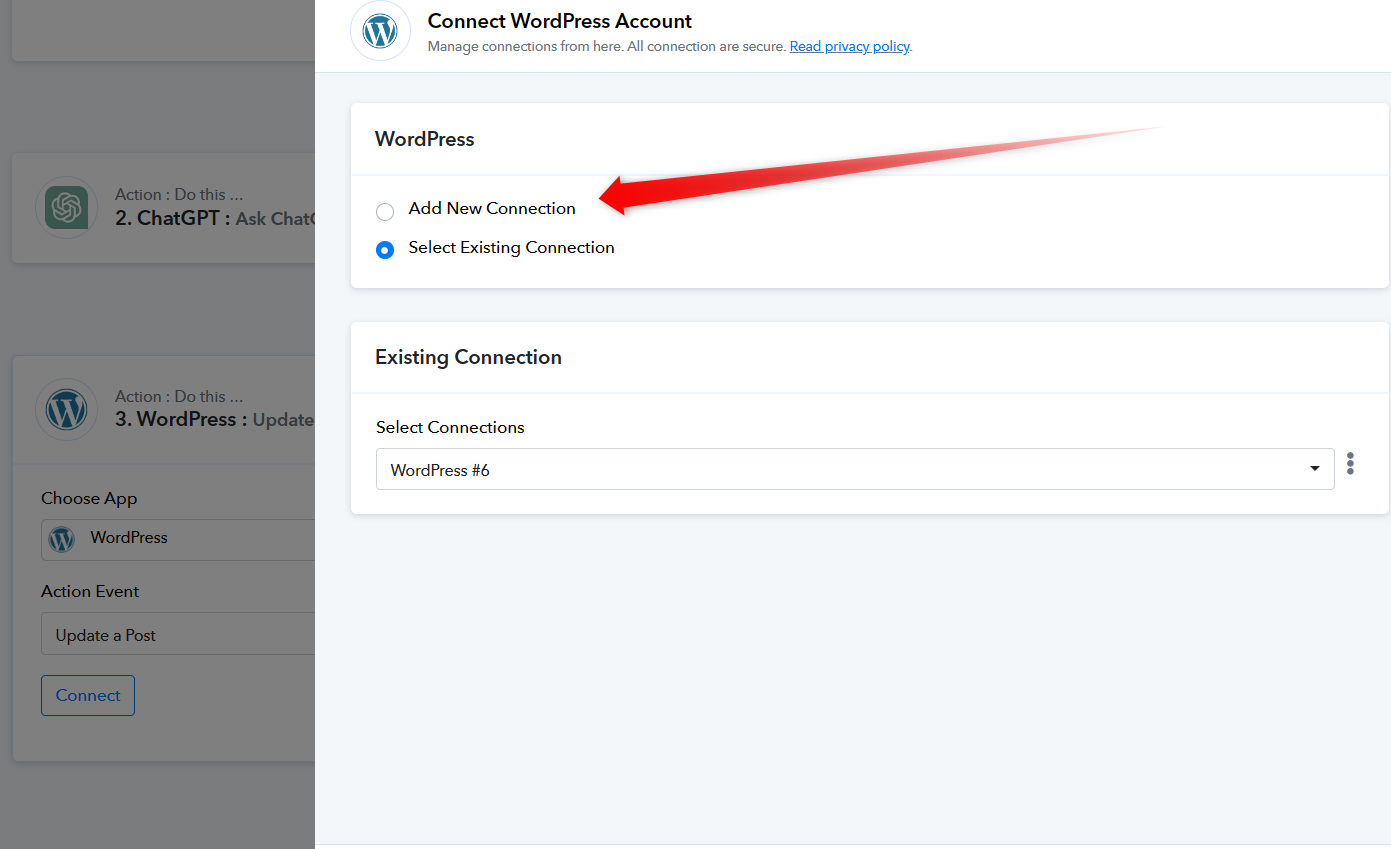Open the Read privacy policy link
Image resolution: width=1391 pixels, height=849 pixels.
coord(849,46)
